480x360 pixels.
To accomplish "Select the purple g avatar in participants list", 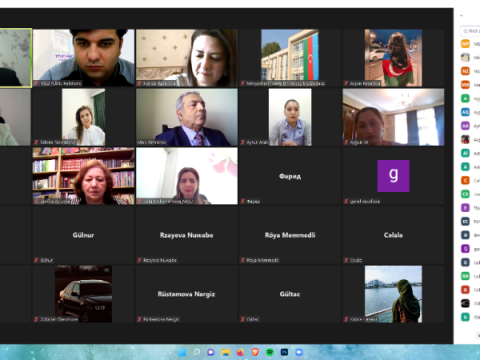I will [x=465, y=249].
